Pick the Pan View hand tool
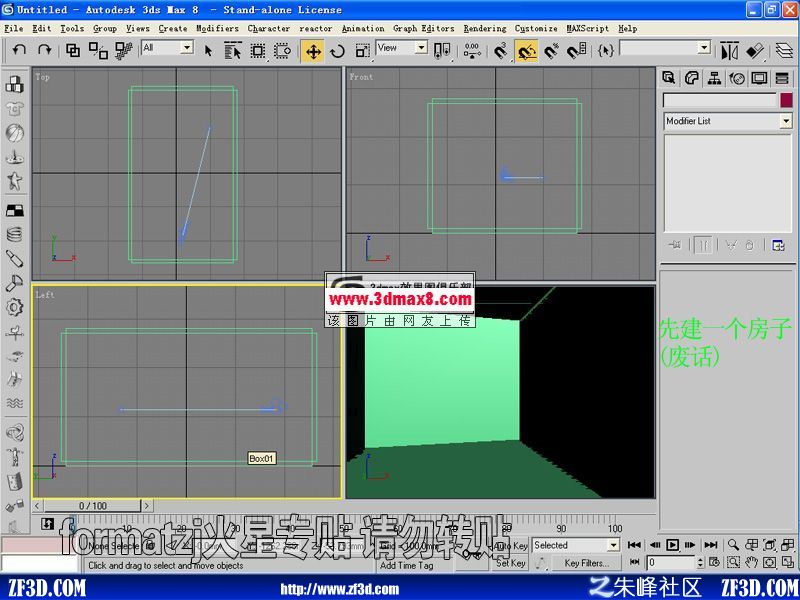 coord(752,562)
